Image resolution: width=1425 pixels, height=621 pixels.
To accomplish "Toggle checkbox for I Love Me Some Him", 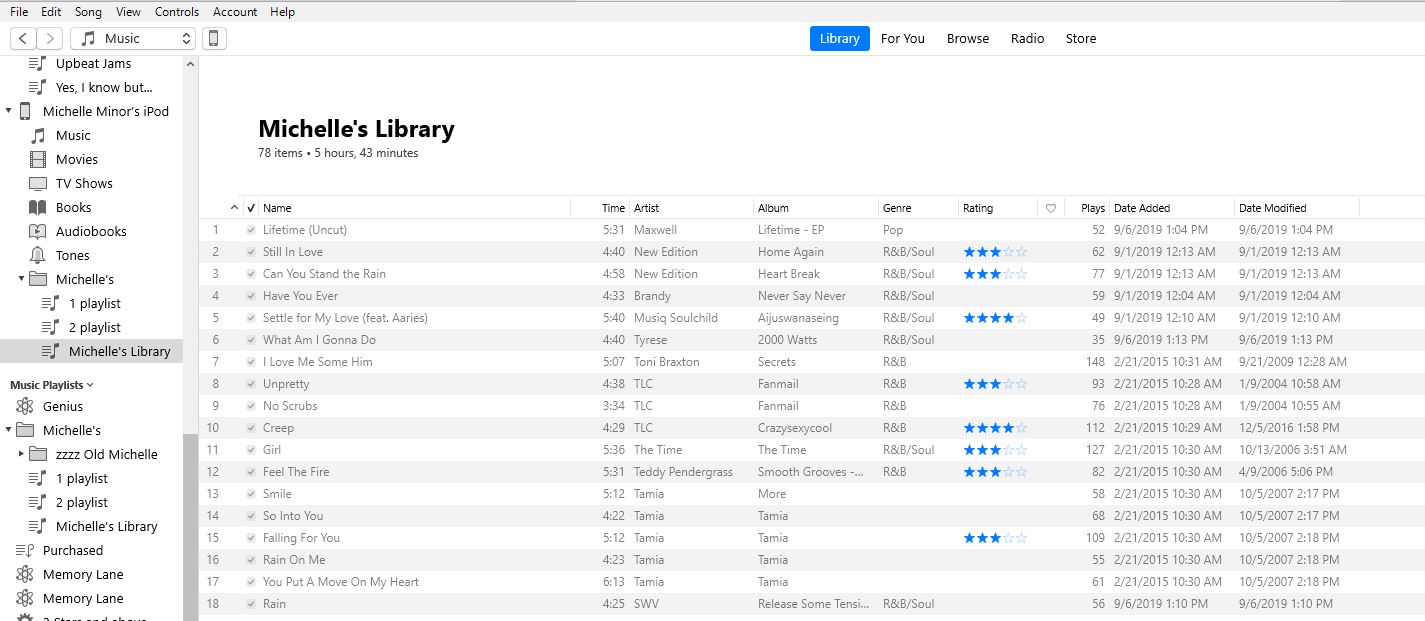I will tap(251, 362).
